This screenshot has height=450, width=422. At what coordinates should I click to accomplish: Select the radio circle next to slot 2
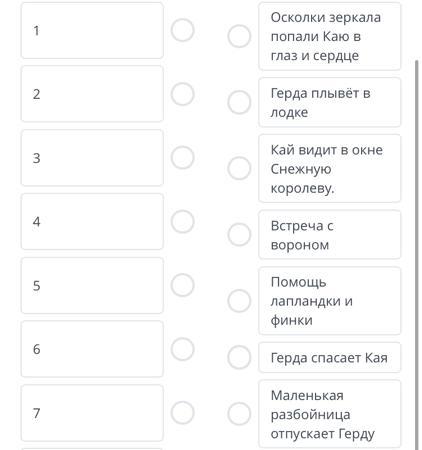coord(182,94)
